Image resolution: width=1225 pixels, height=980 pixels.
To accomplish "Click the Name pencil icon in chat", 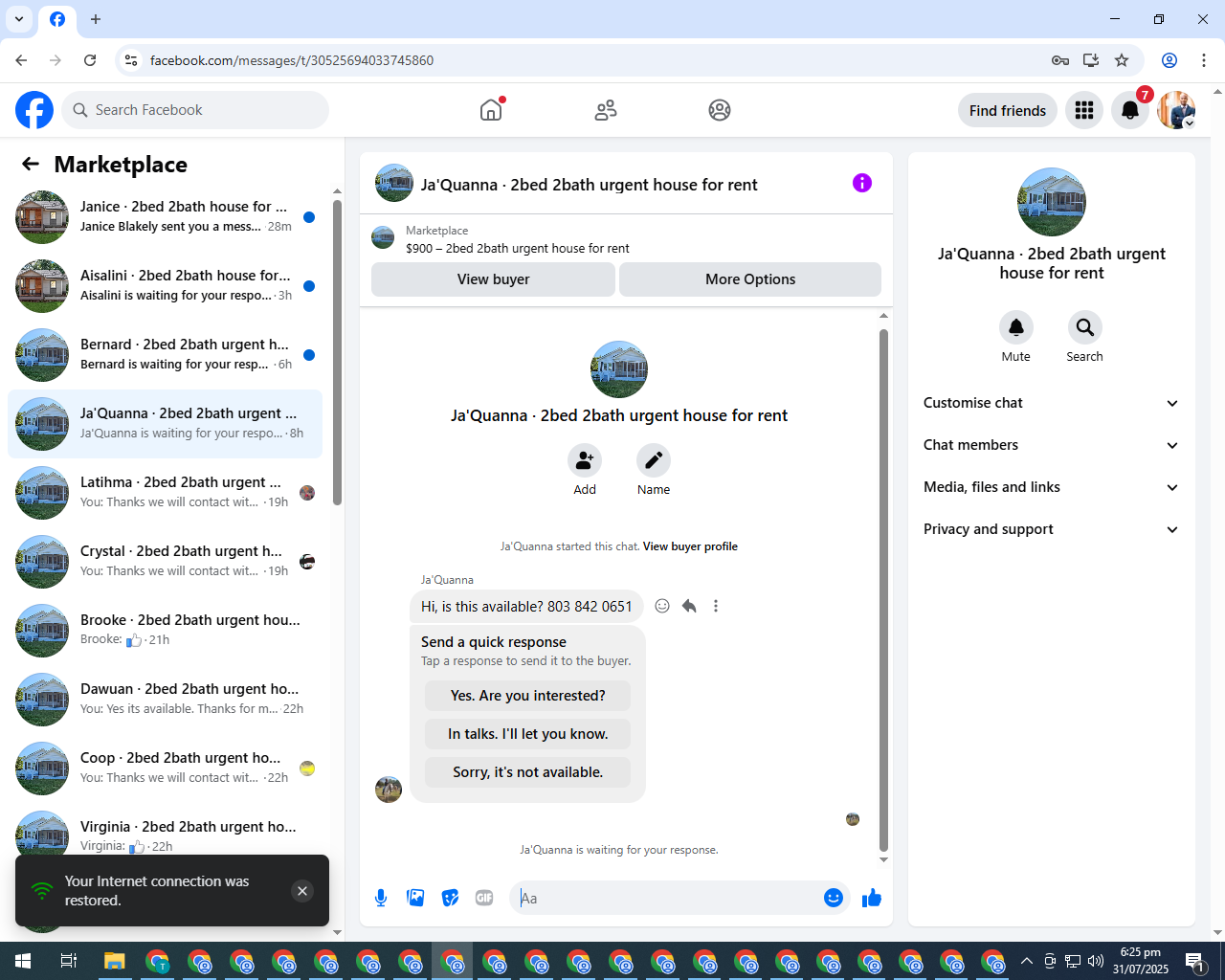I will (x=654, y=460).
